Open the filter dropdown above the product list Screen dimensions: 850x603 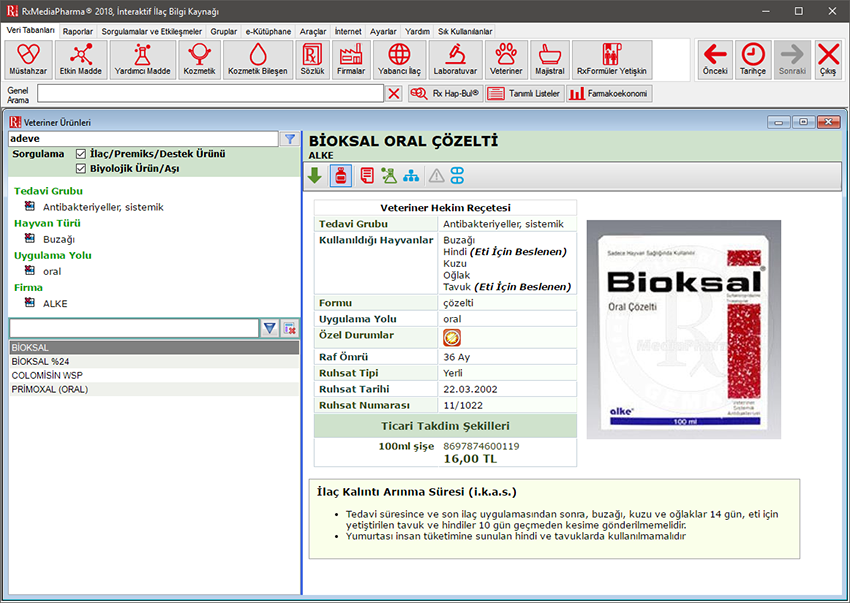pos(269,328)
